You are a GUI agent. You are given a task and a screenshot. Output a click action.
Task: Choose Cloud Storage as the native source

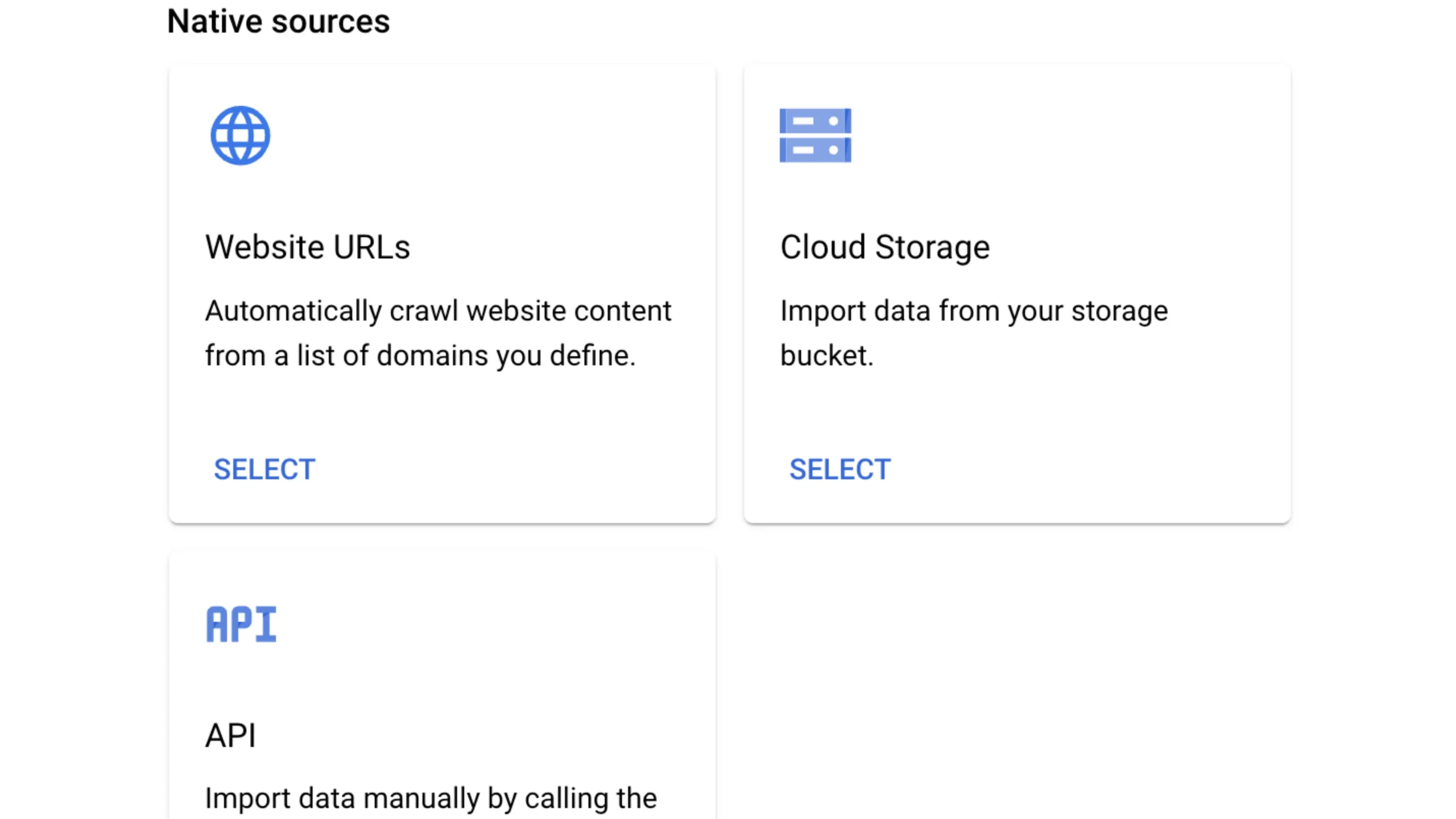click(839, 469)
